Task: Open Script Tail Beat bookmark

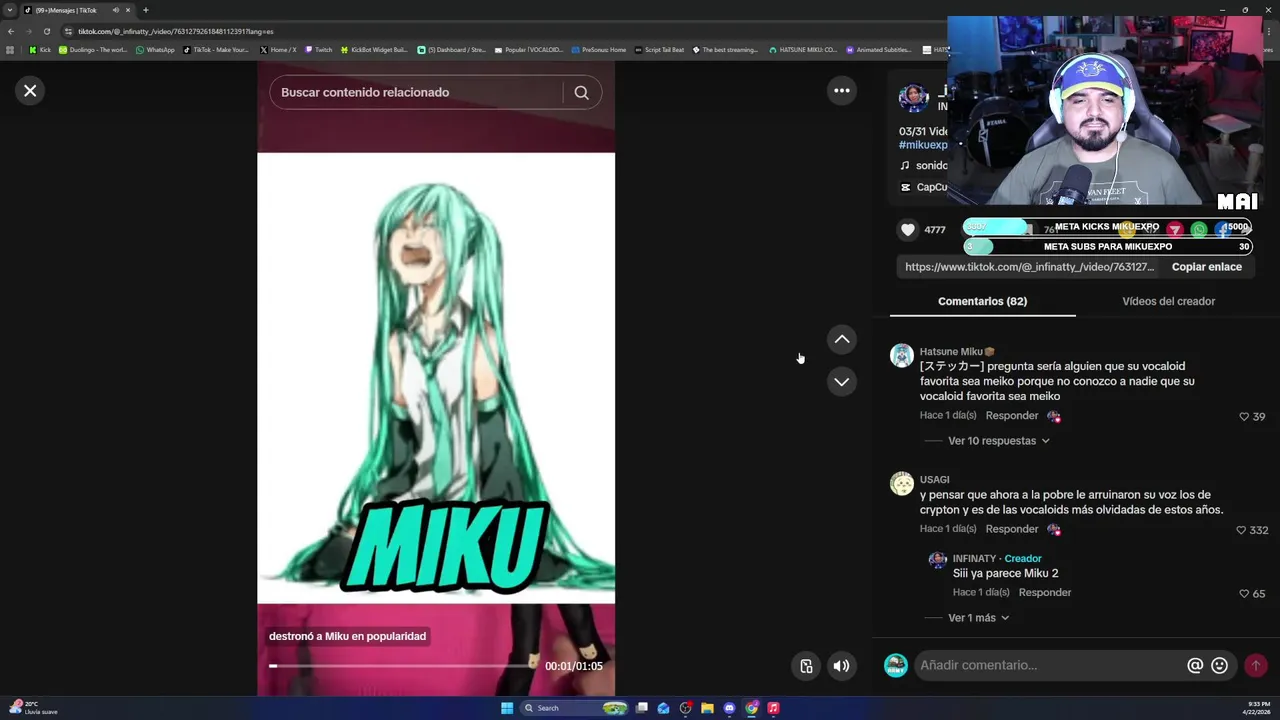Action: [659, 50]
